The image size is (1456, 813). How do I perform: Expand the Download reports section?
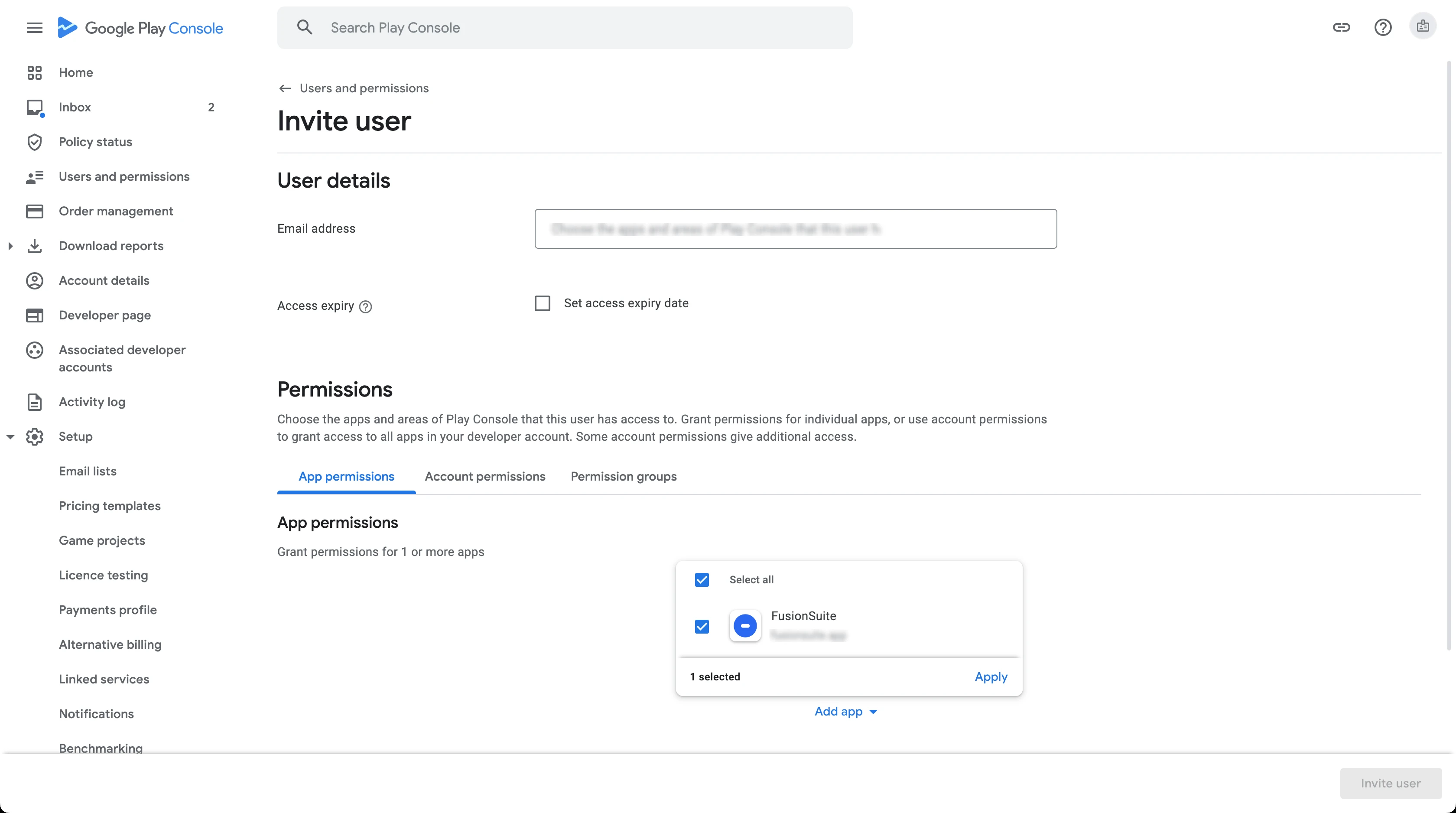10,246
